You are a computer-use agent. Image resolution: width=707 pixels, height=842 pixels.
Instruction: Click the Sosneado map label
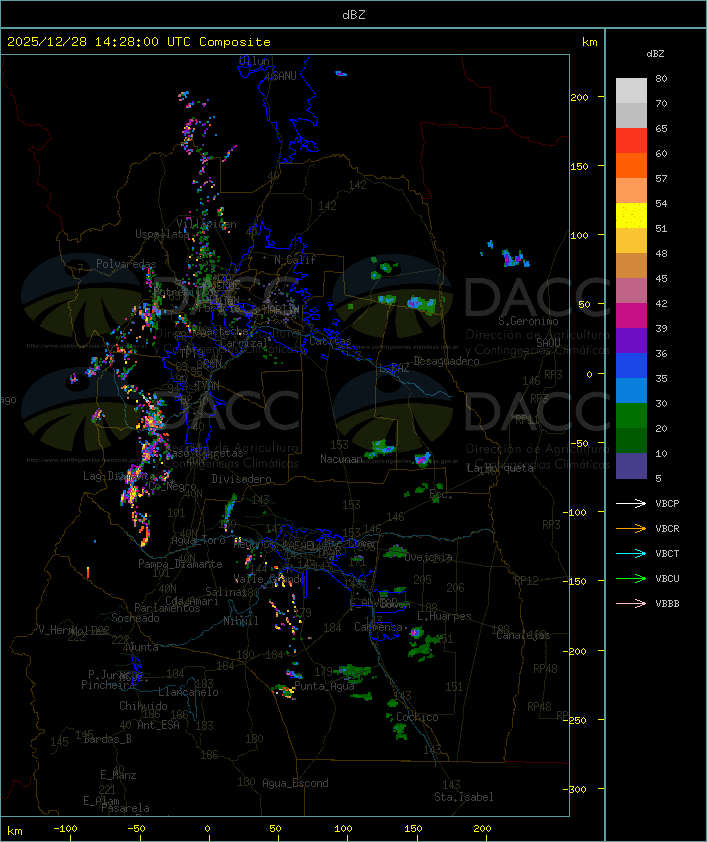pos(135,618)
